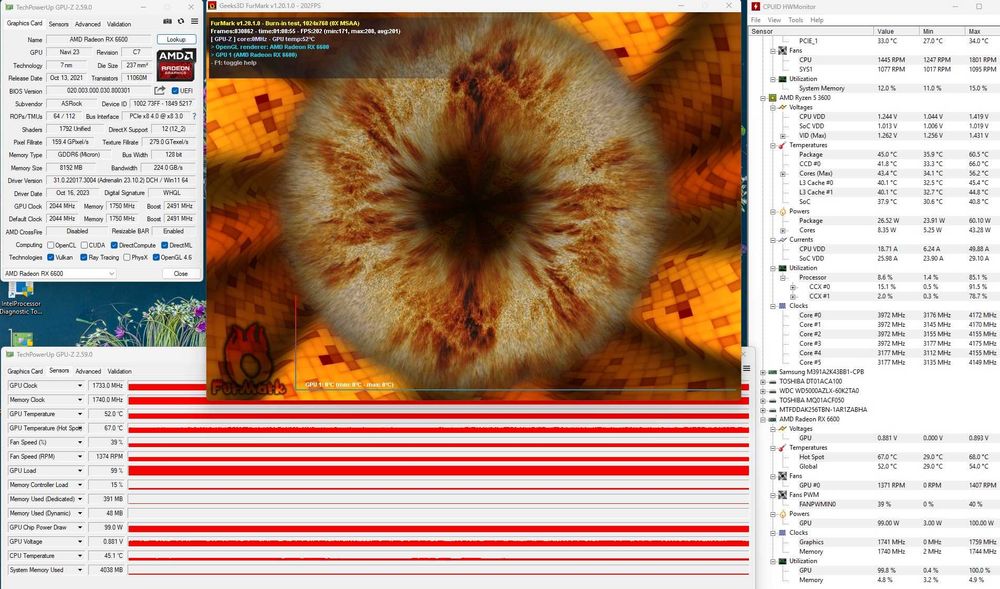Open the Intel Processor Diagnostic Tool desktop icon
Screen dimensions: 1000x589
point(20,298)
